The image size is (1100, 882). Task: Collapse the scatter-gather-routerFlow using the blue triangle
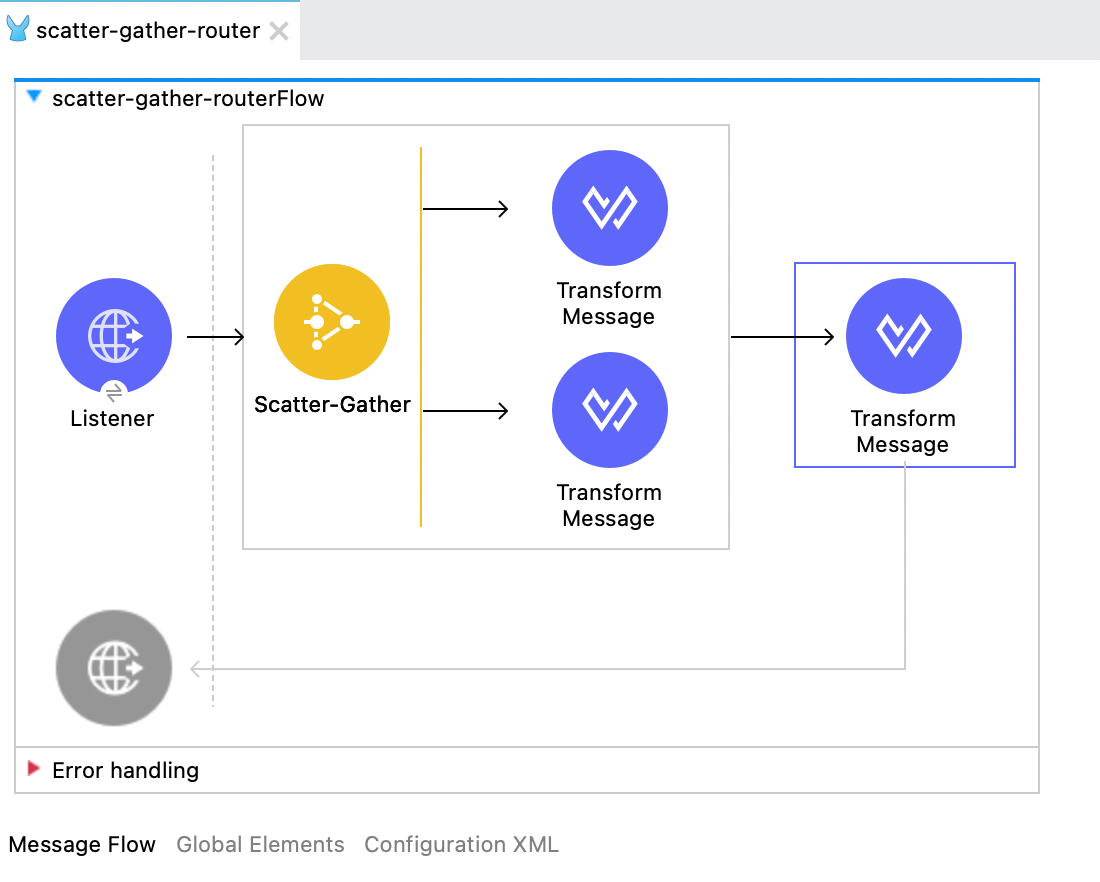point(35,98)
